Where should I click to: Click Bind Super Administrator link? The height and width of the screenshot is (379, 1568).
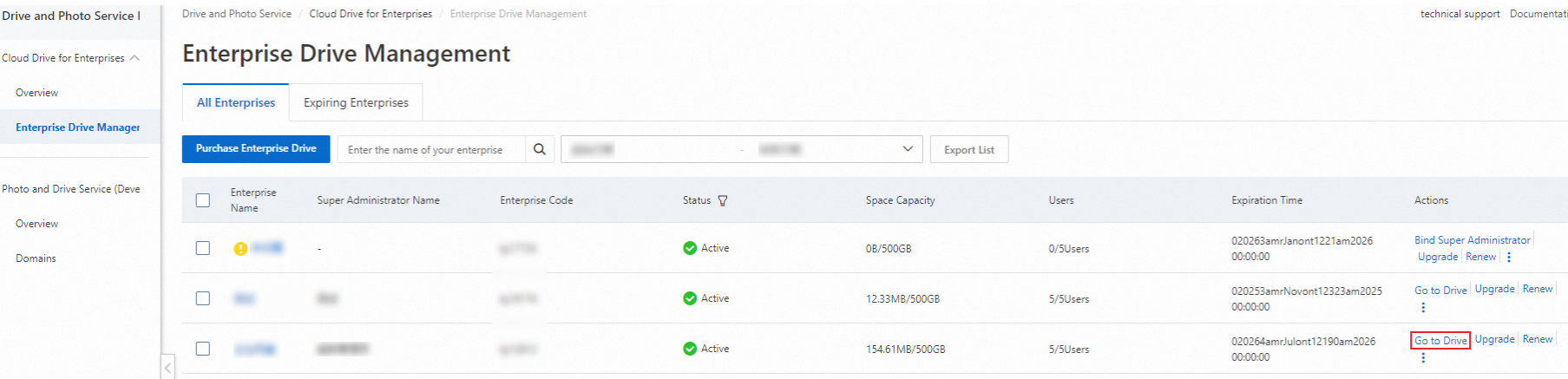(x=1472, y=240)
